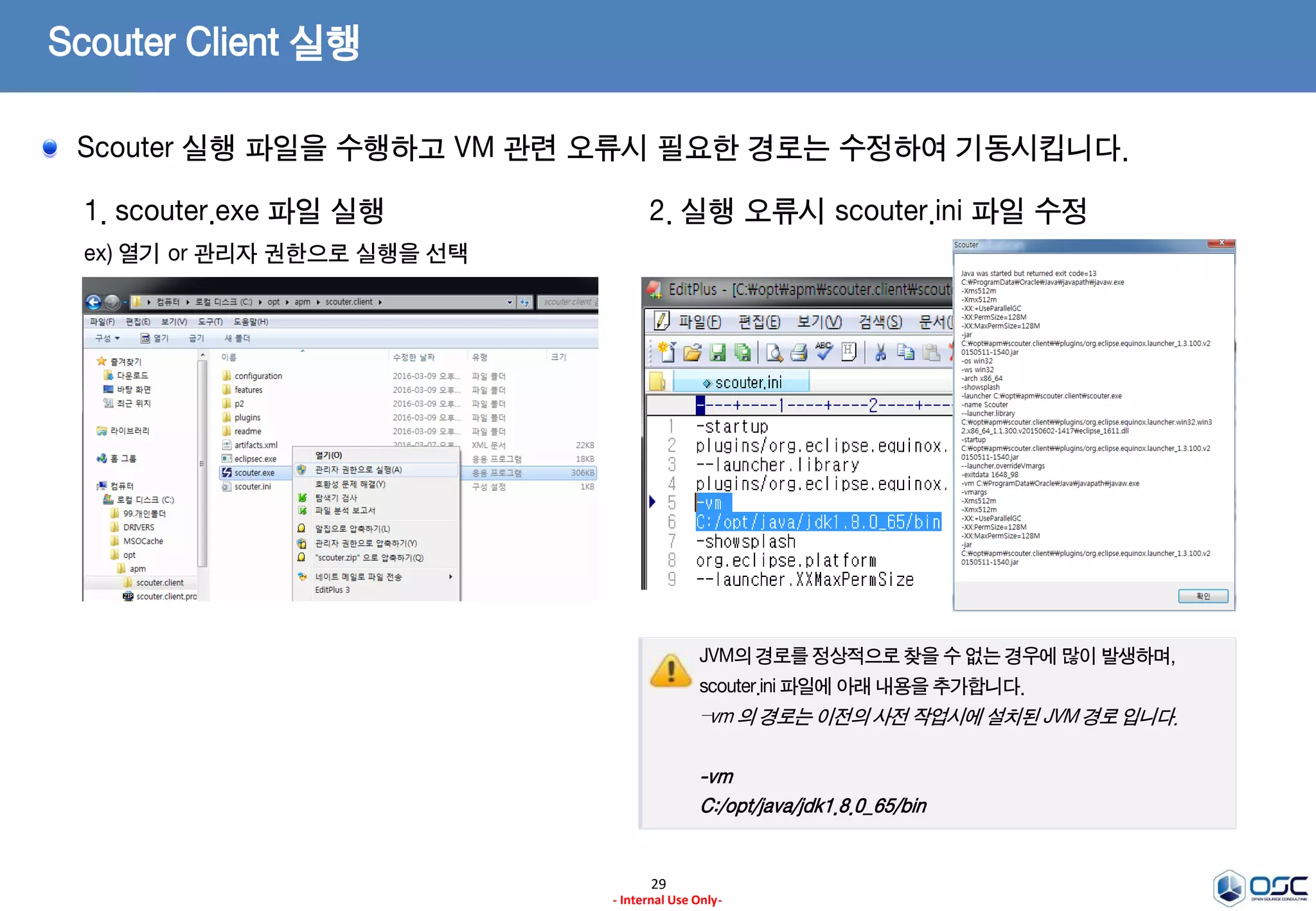Viewport: 1316px width, 911px height.
Task: Open the address bar history dropdown arrow
Action: (510, 302)
